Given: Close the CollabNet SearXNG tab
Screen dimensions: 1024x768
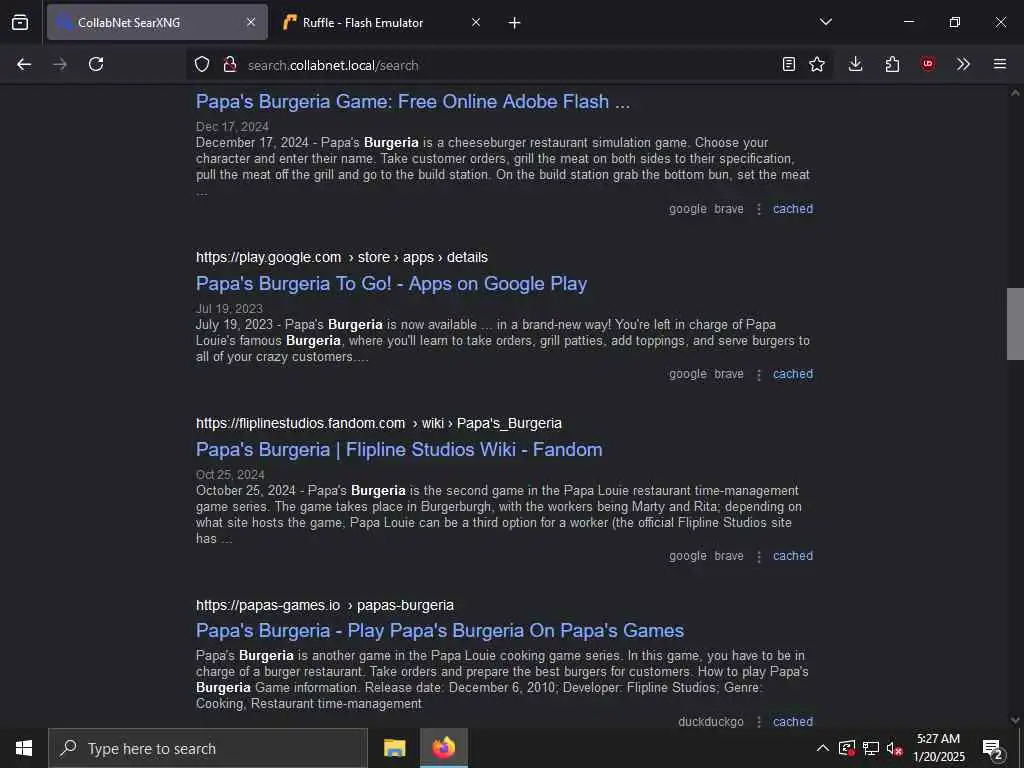Looking at the screenshot, I should (251, 22).
